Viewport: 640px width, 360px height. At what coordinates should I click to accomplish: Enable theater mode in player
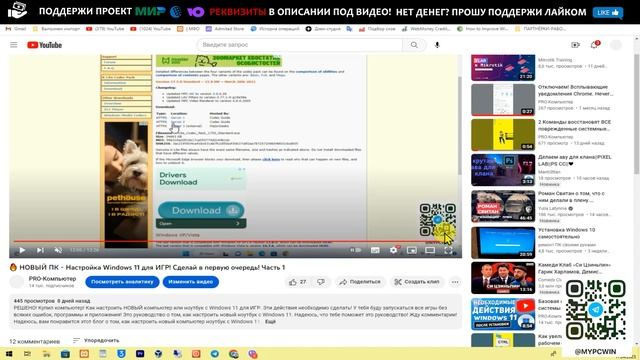point(430,250)
